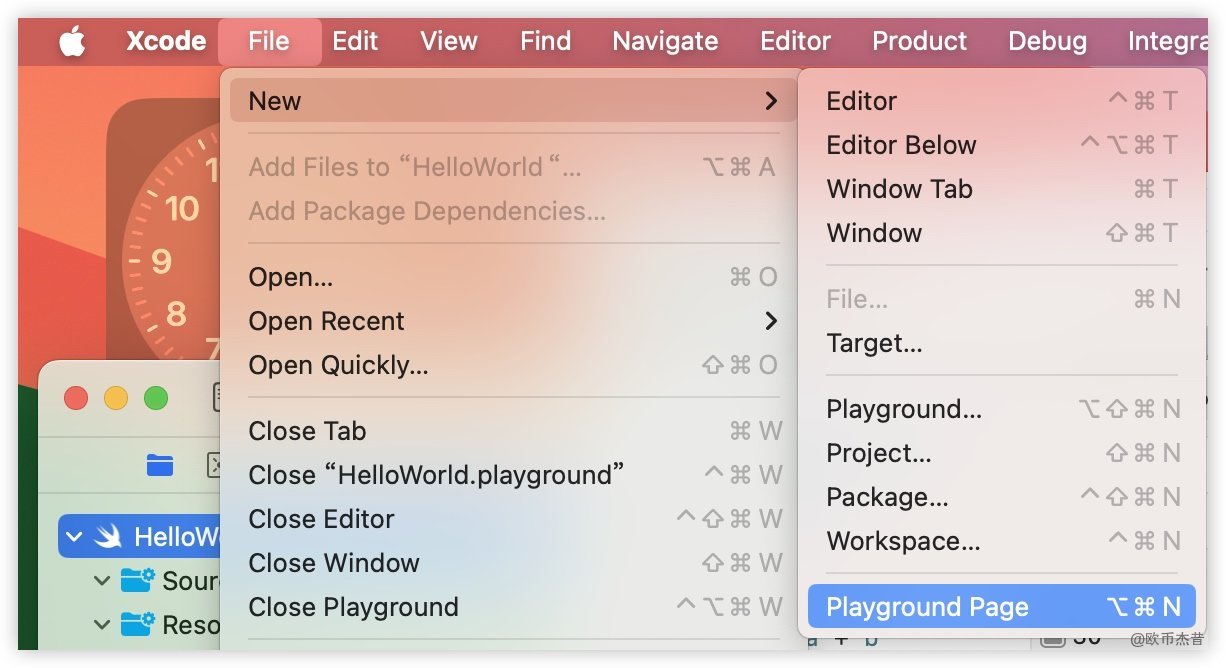
Task: Collapse the Resources folder chevron
Action: (101, 625)
